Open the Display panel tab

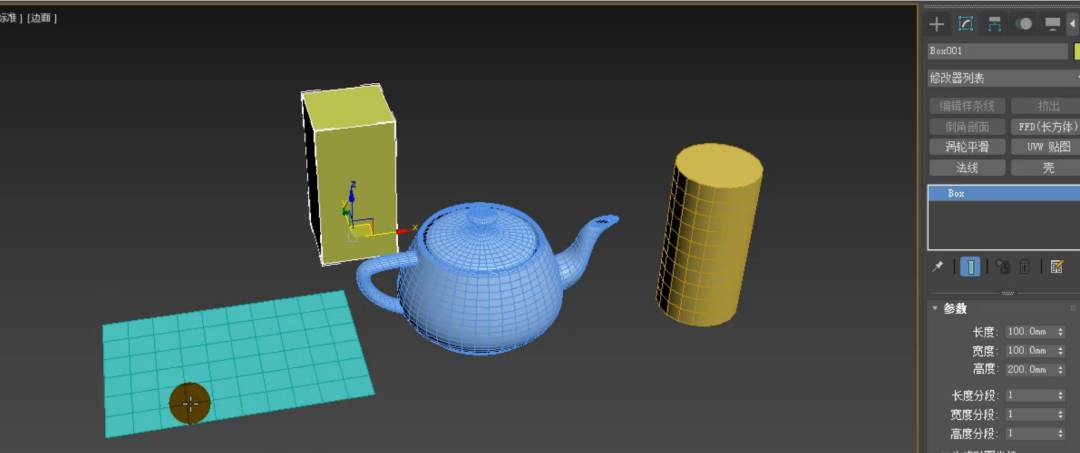pyautogui.click(x=1052, y=24)
